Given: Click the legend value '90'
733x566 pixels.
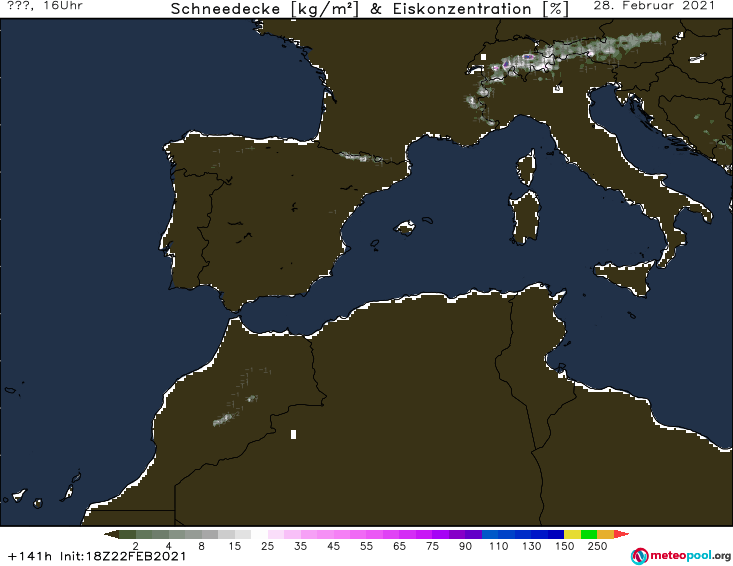Looking at the screenshot, I should [x=465, y=546].
